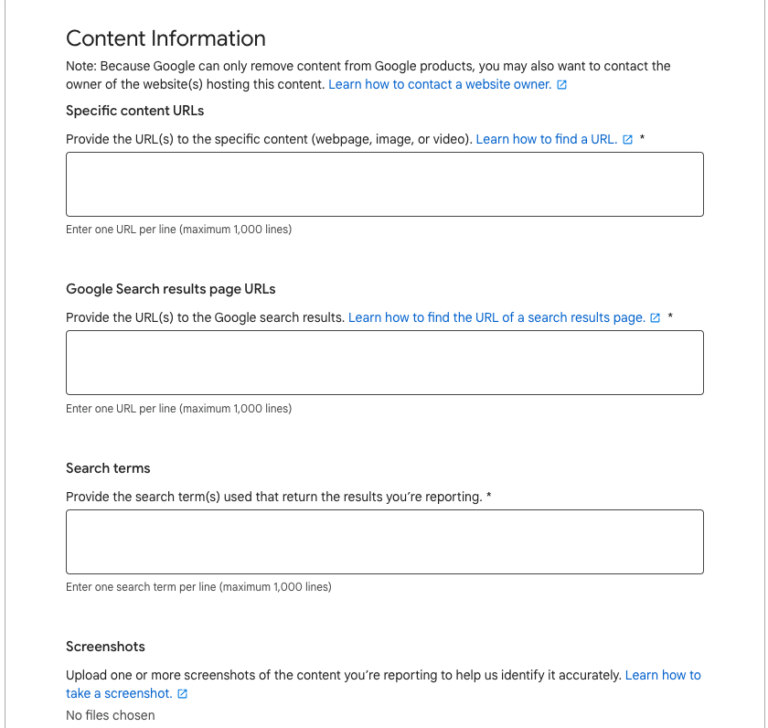This screenshot has width=768, height=728.
Task: Open 'Learn how to contact a website owner' link
Action: (x=439, y=84)
